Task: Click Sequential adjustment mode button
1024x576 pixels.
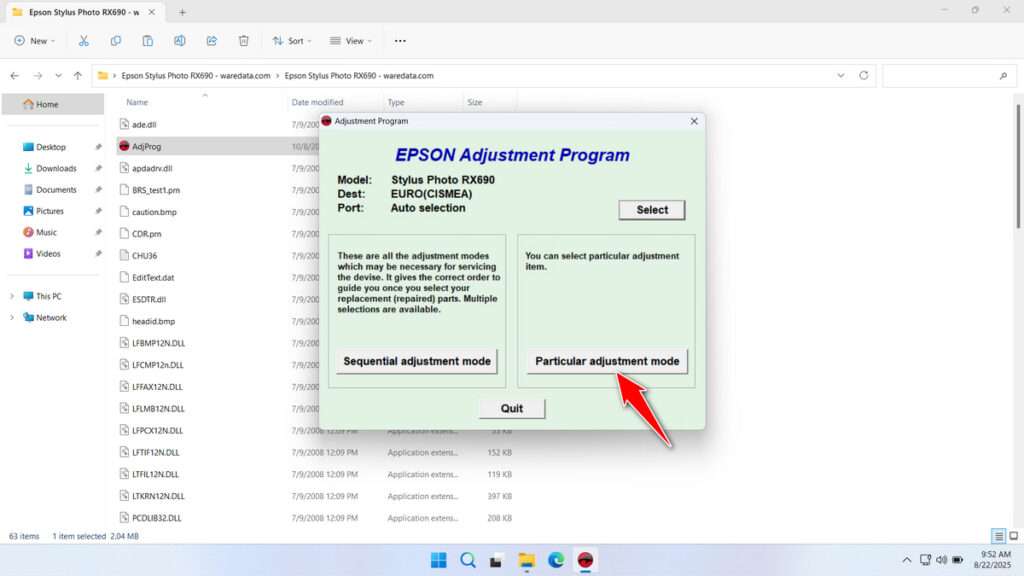Action: coord(417,361)
